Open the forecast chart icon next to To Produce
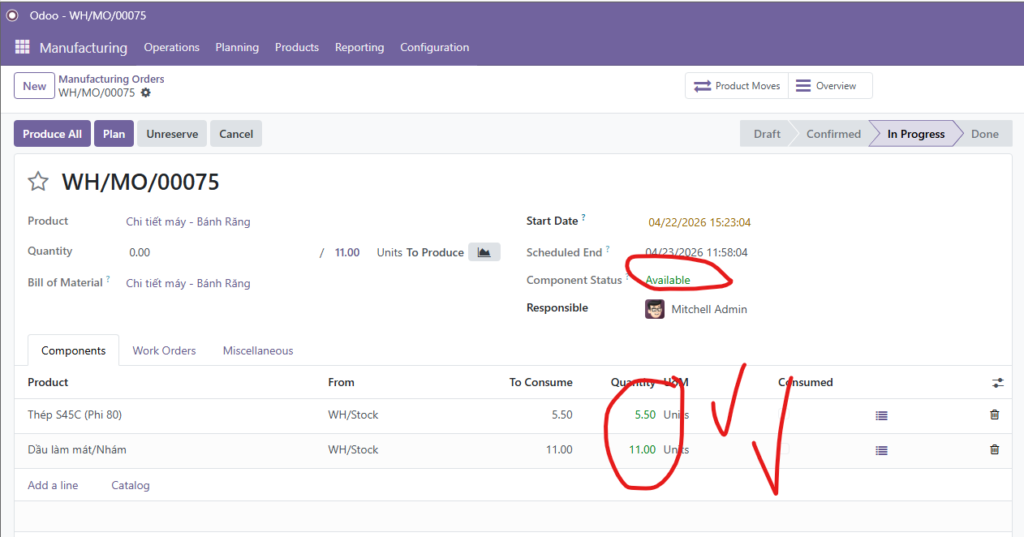The image size is (1024, 537). point(484,252)
